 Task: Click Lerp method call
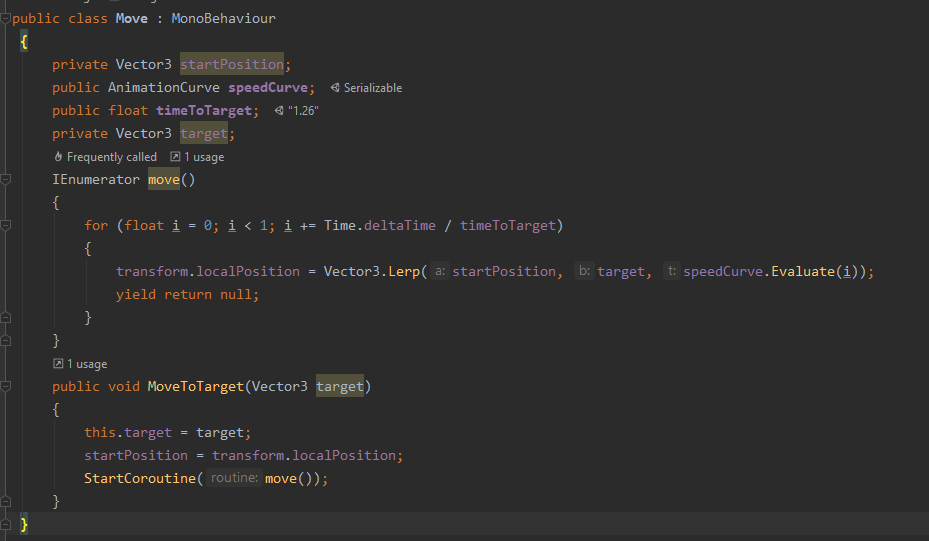click(403, 271)
